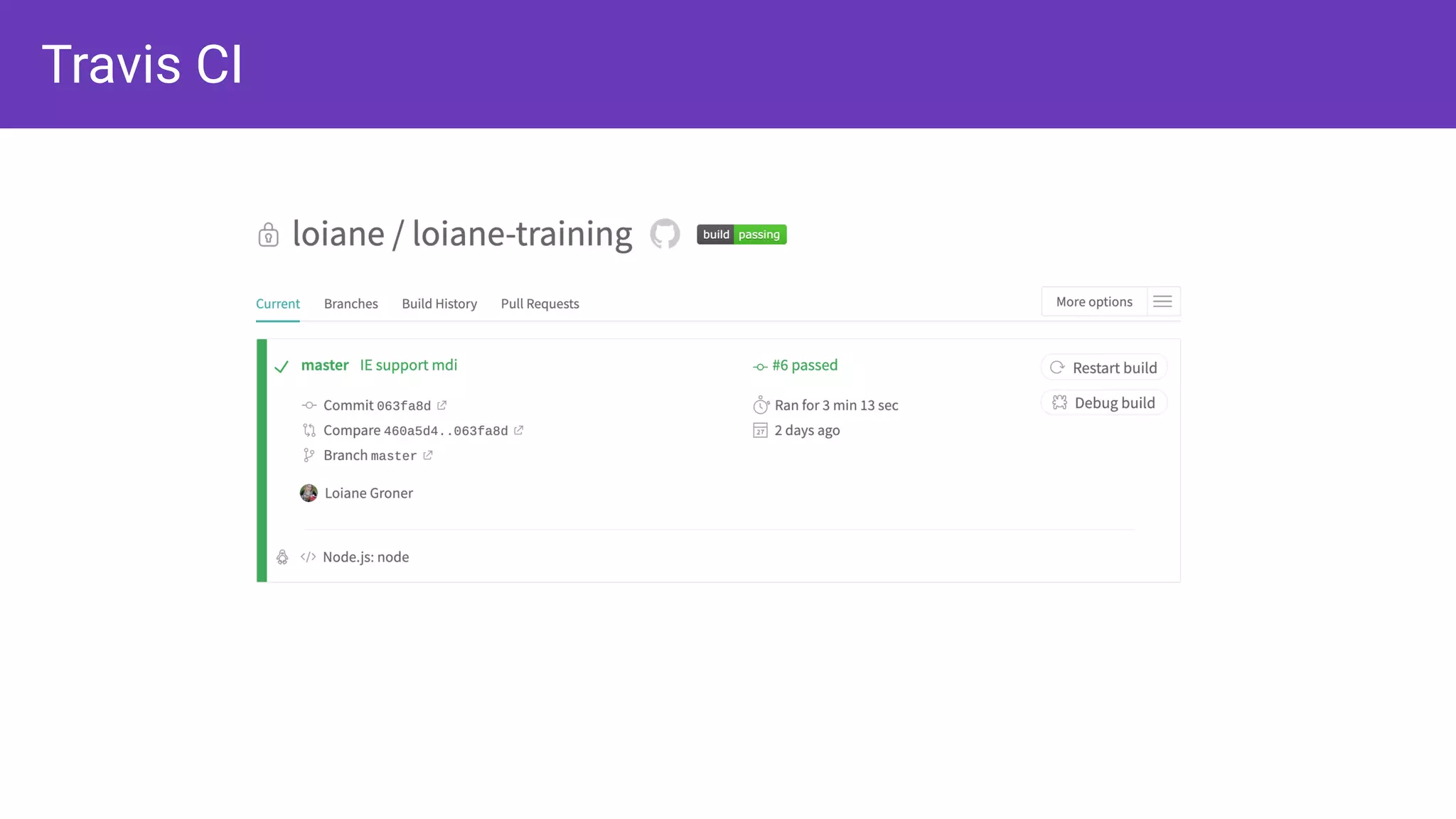Click the calendar icon by '2 days ago'
The width and height of the screenshot is (1456, 819).
pos(760,430)
